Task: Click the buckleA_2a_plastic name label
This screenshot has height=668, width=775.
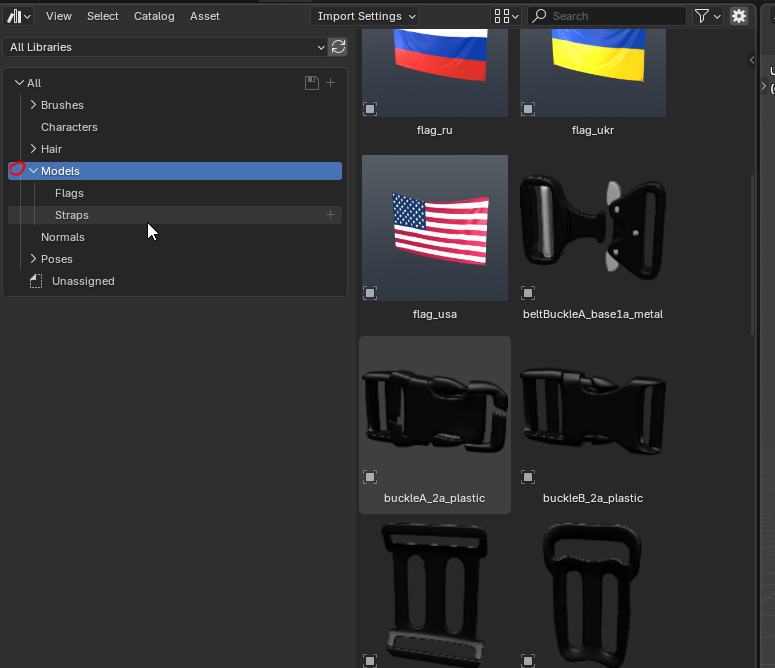Action: point(434,498)
